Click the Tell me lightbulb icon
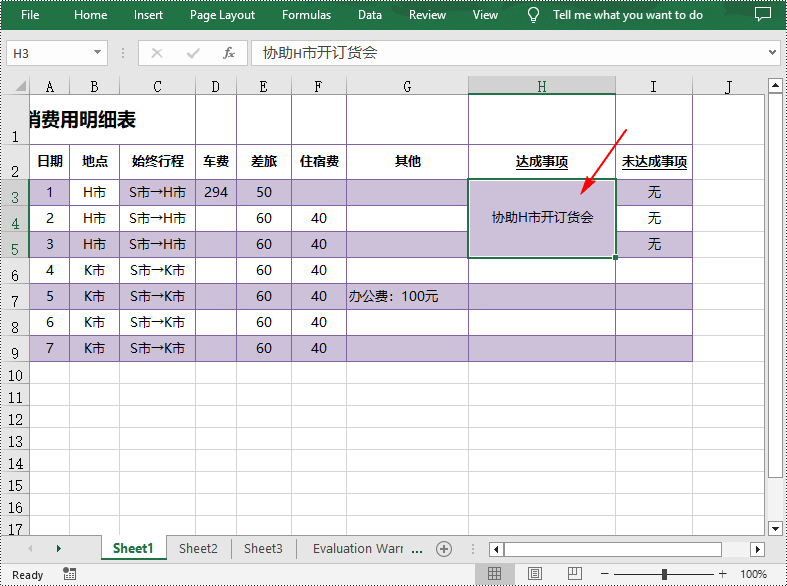Image resolution: width=787 pixels, height=586 pixels. coord(533,16)
